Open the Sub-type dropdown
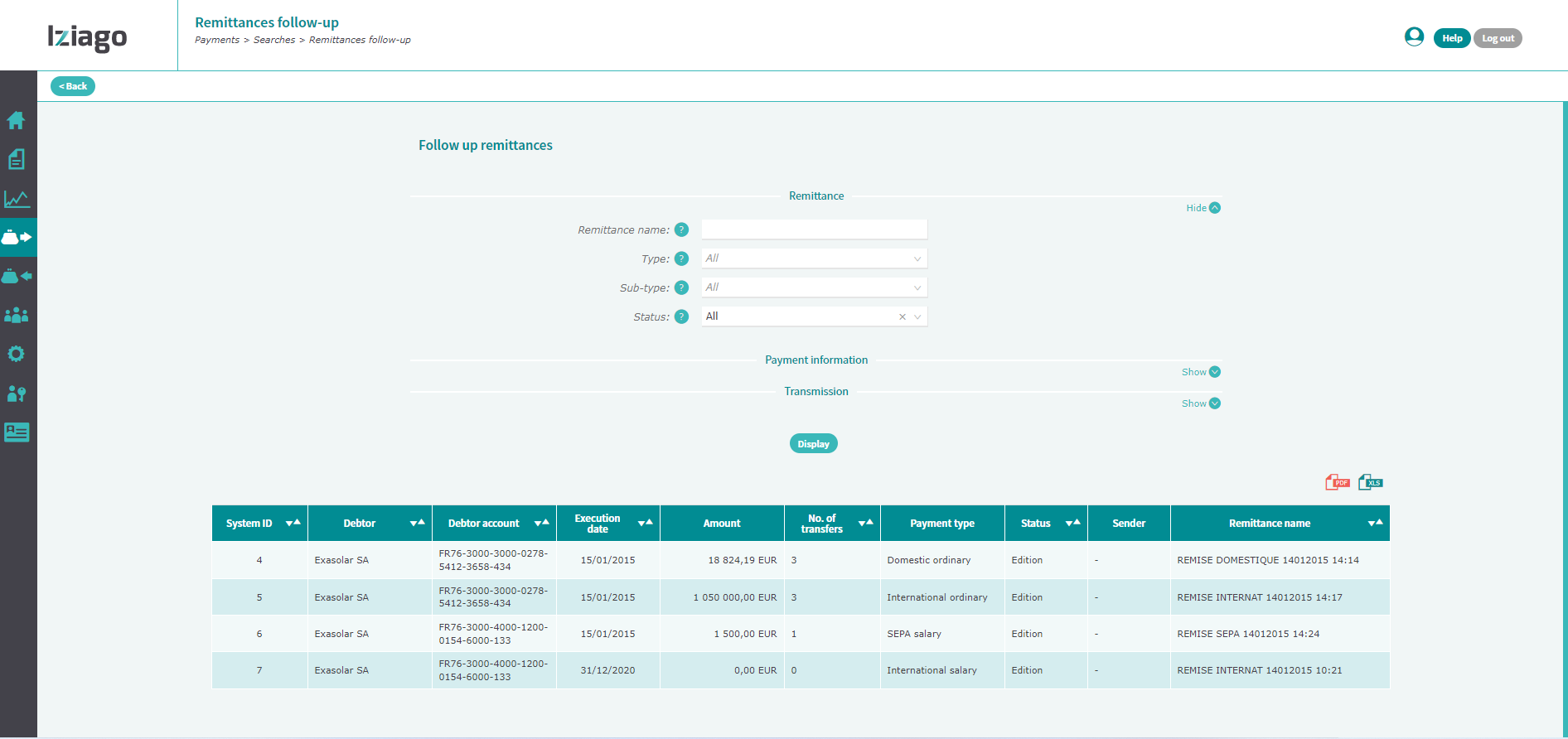Image resolution: width=1568 pixels, height=739 pixels. click(x=815, y=287)
